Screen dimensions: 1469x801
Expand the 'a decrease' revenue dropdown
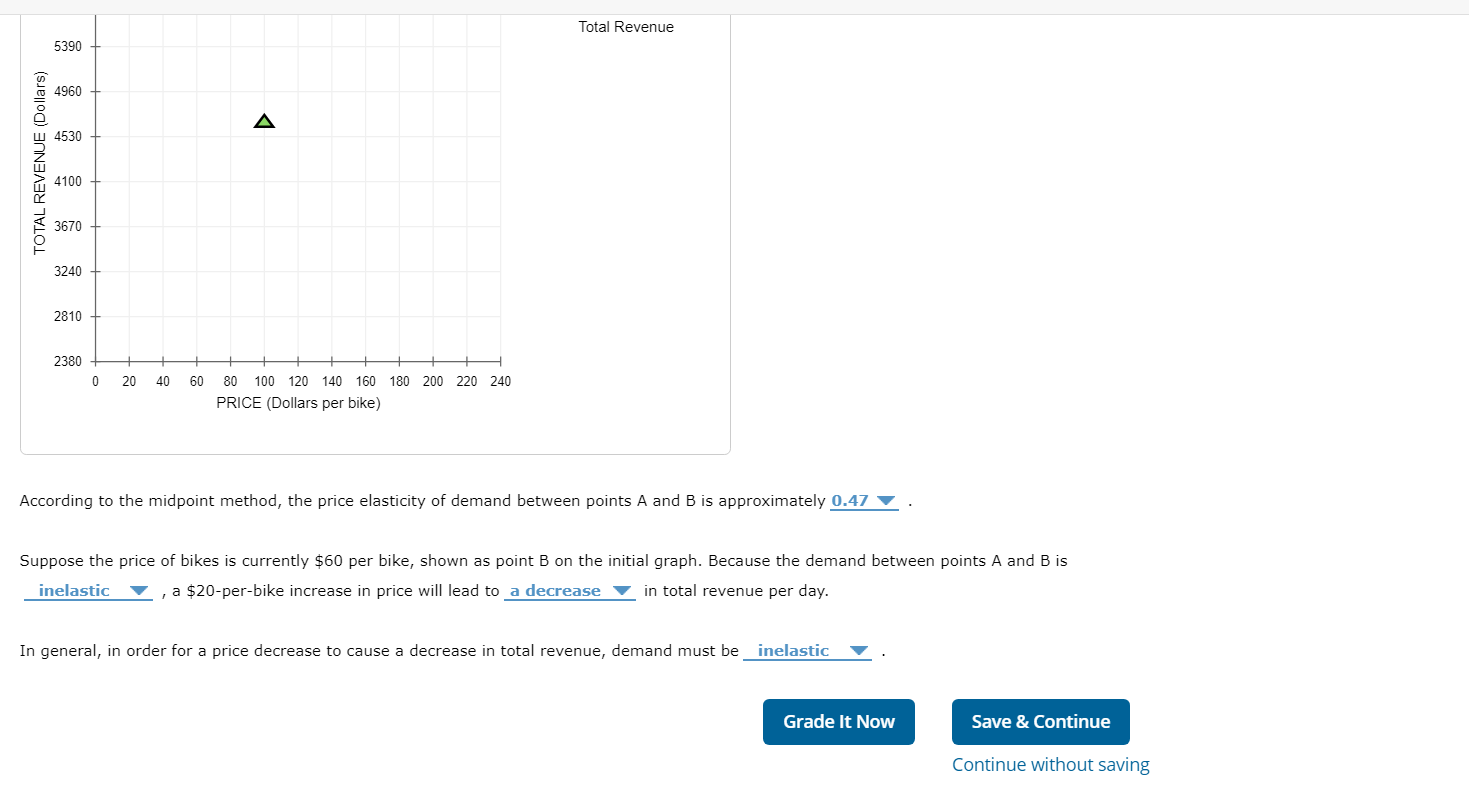[x=567, y=590]
